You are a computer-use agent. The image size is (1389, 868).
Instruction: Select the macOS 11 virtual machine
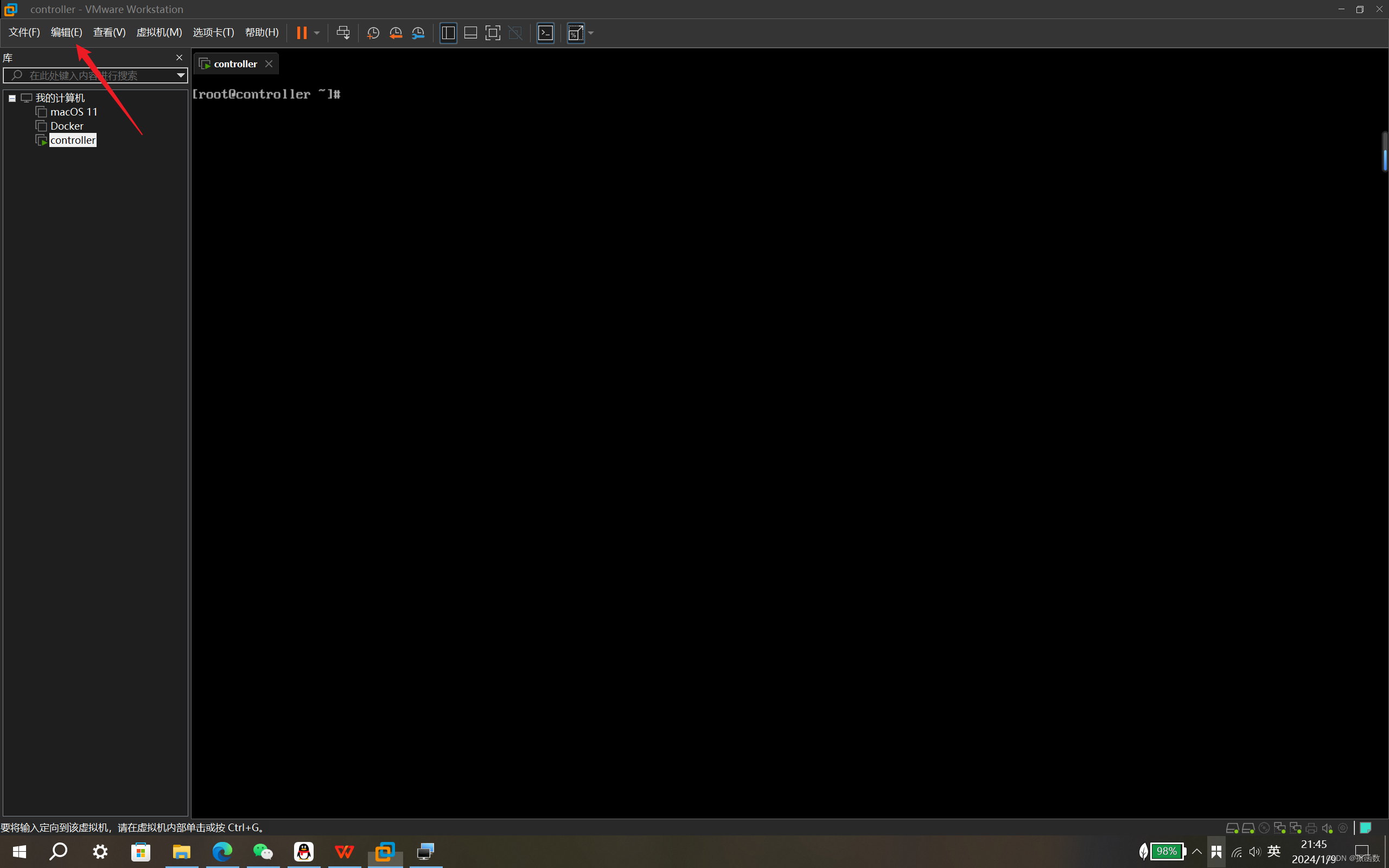coord(73,112)
